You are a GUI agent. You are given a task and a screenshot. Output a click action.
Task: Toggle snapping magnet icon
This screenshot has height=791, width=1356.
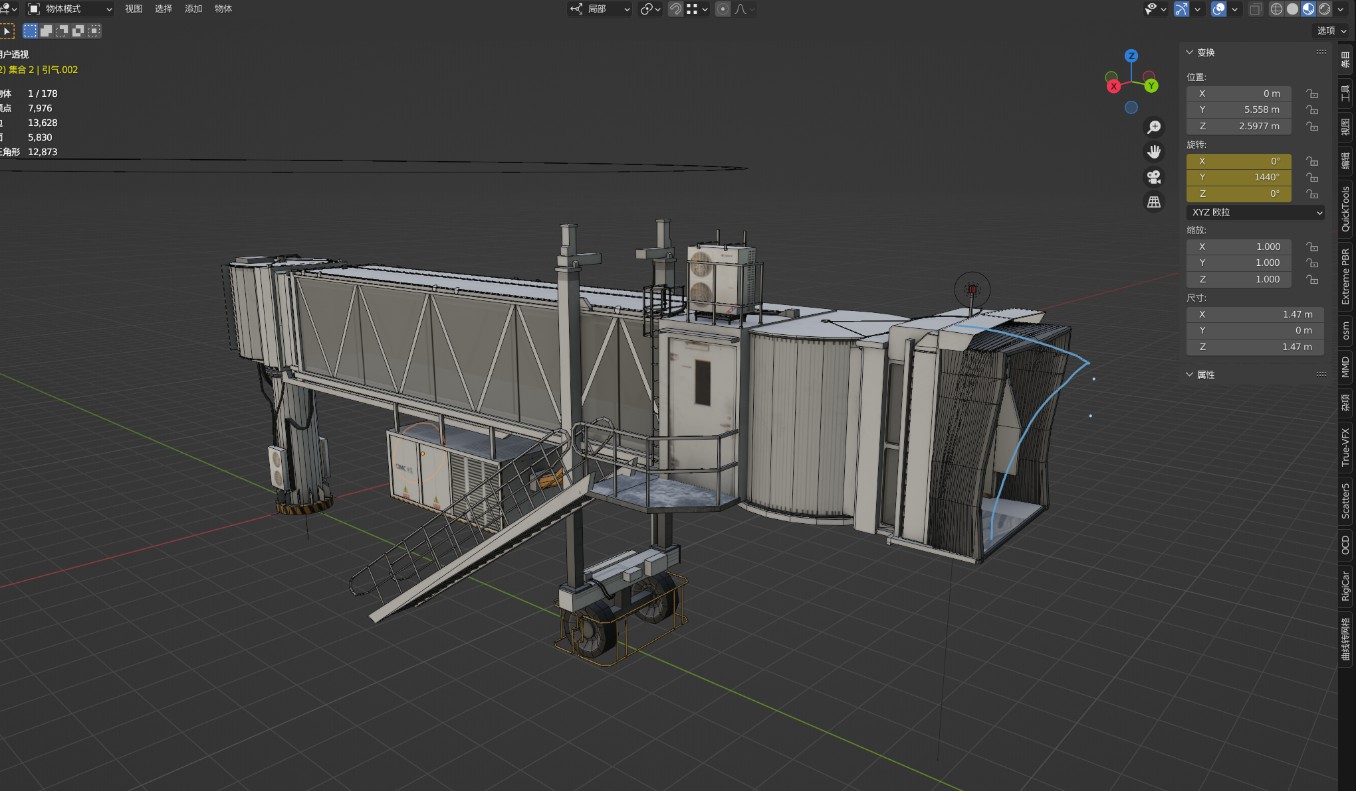point(676,9)
